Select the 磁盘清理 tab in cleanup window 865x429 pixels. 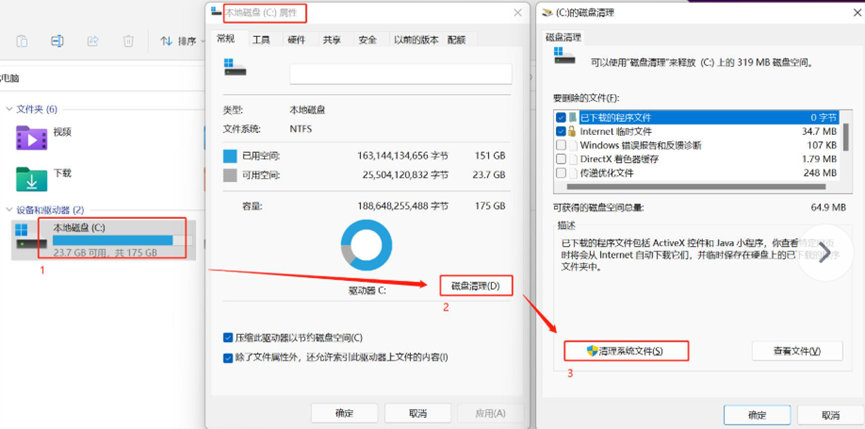[564, 38]
